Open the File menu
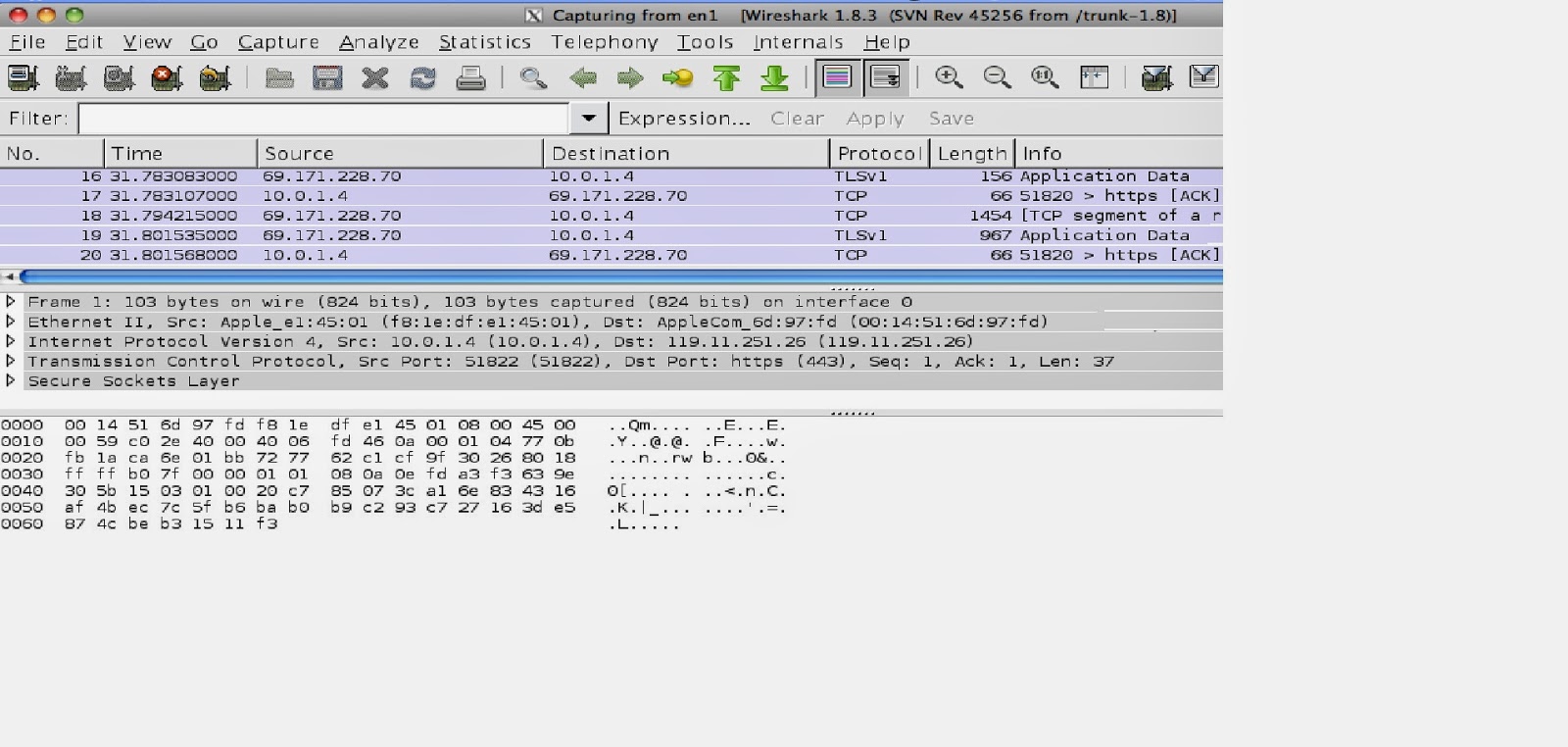This screenshot has height=747, width=1568. (x=27, y=42)
